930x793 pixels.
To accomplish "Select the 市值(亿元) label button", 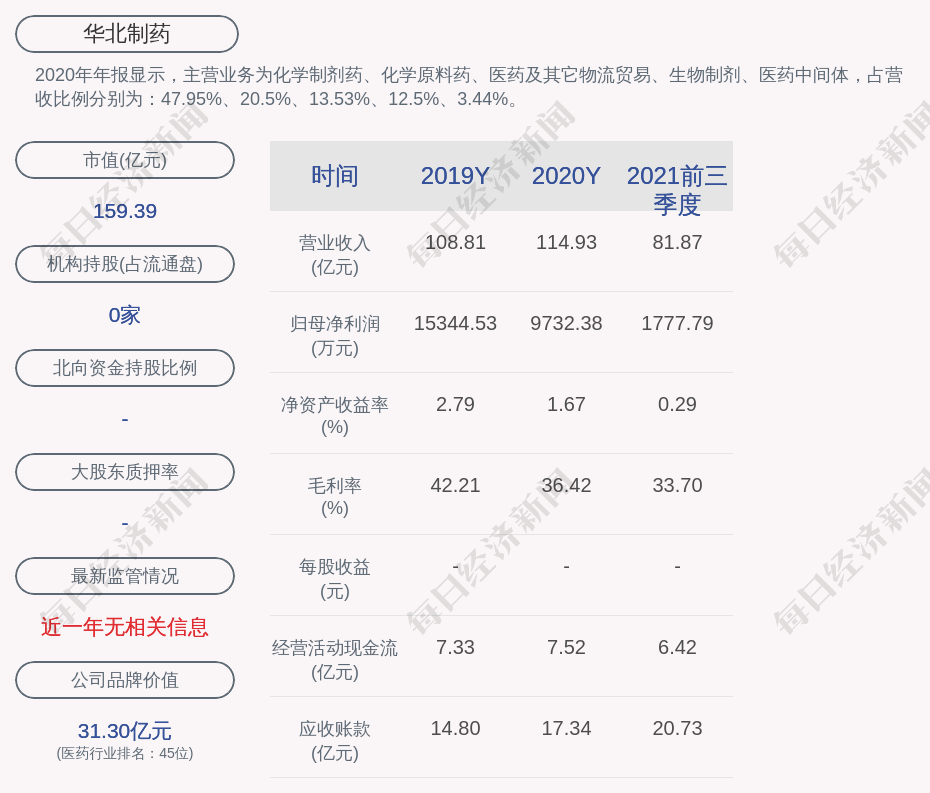I will click(x=125, y=160).
